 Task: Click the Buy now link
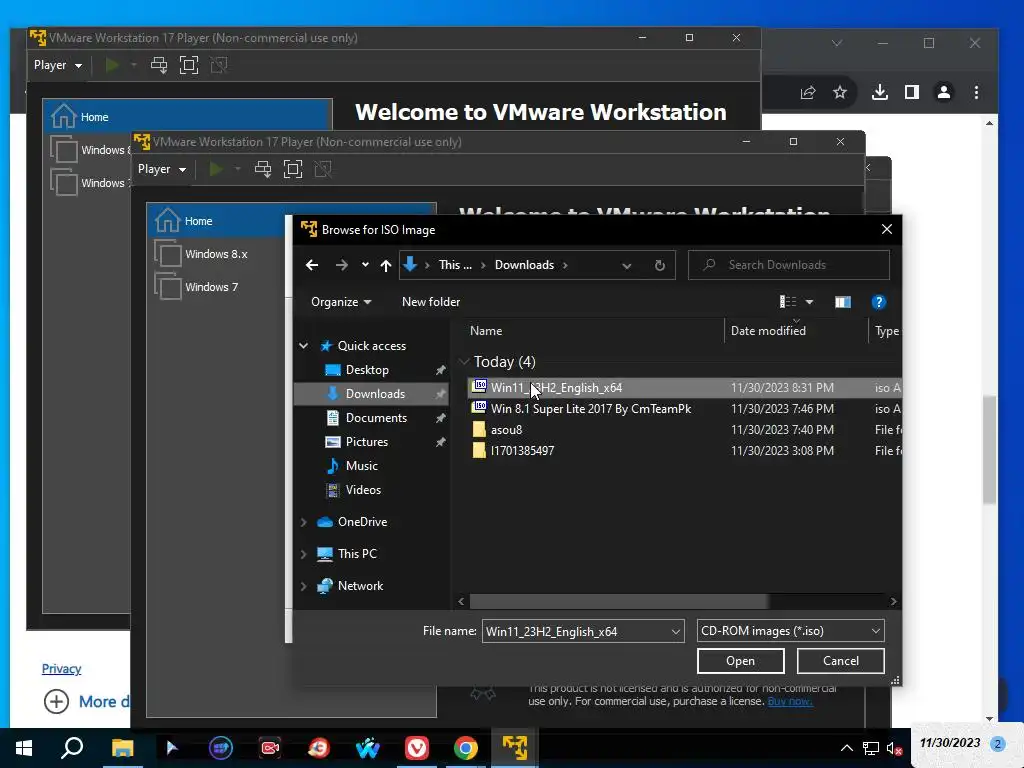point(790,701)
